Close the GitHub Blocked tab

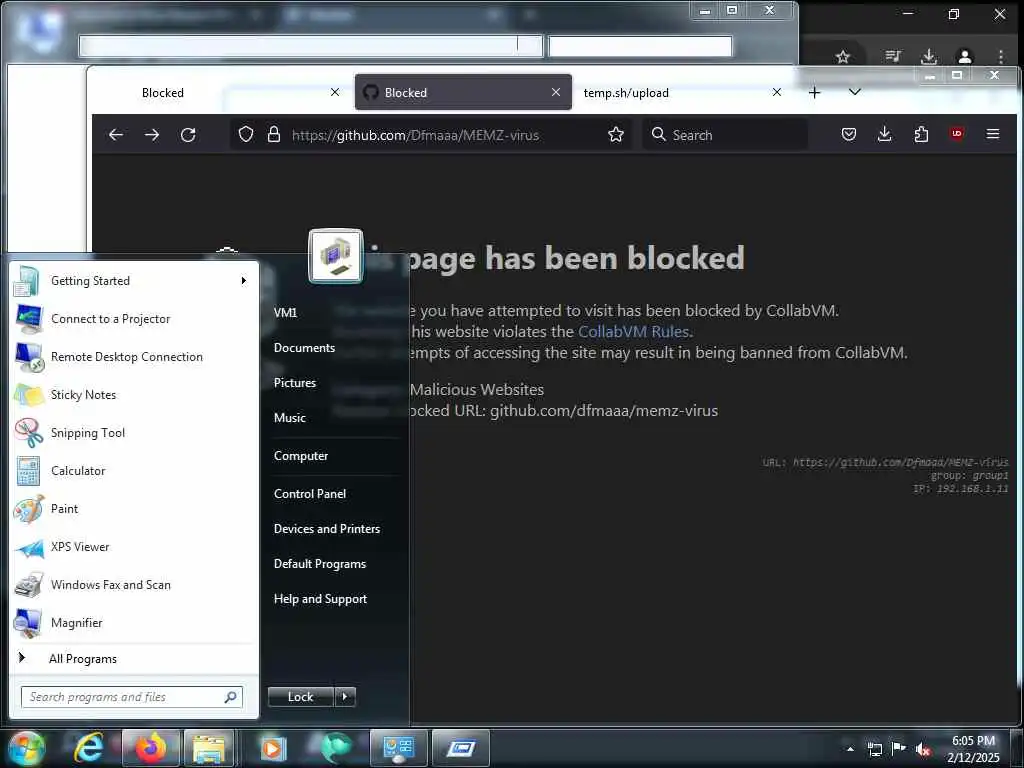(556, 92)
